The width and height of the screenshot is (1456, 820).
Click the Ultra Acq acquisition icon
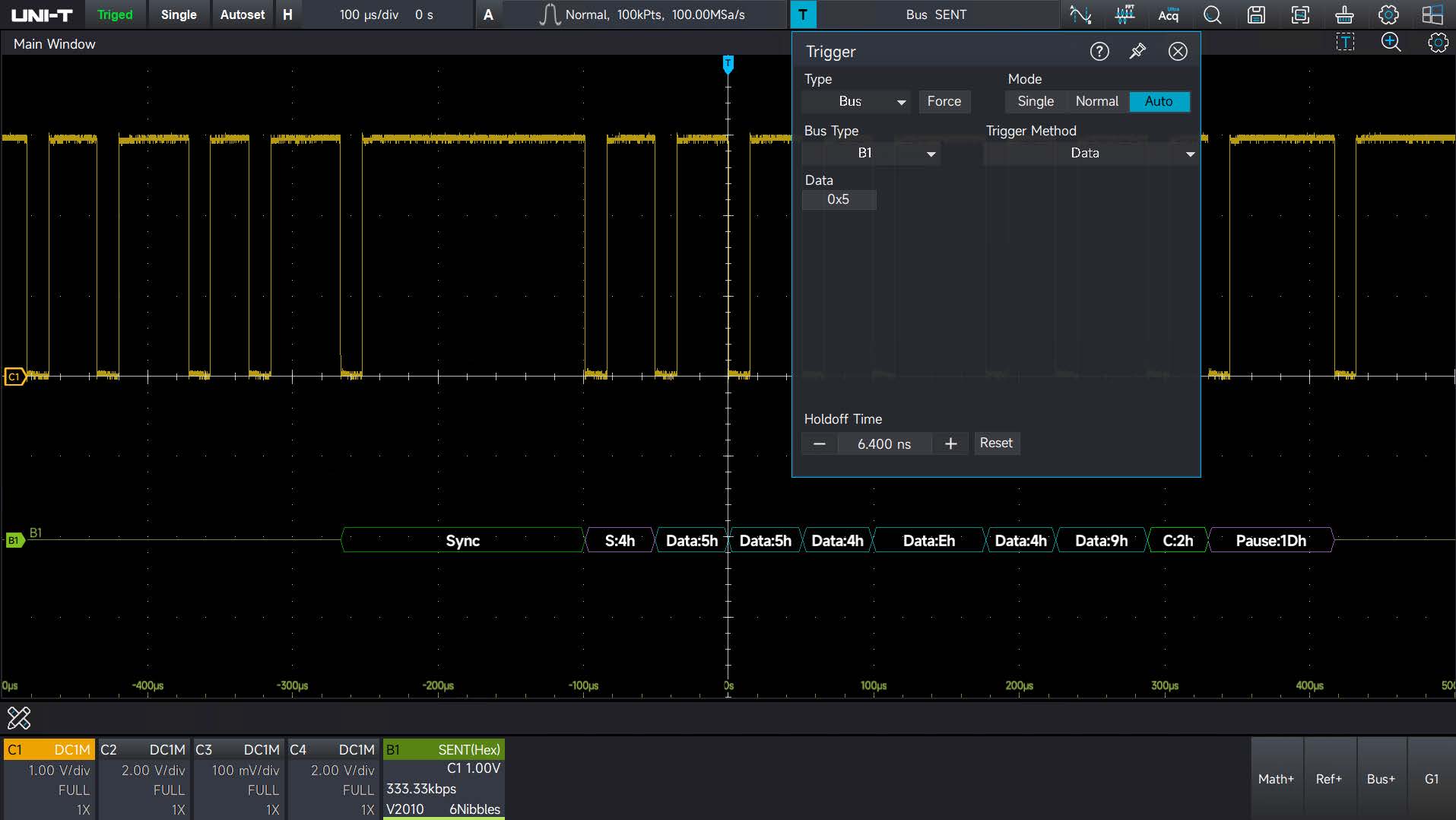tap(1168, 14)
